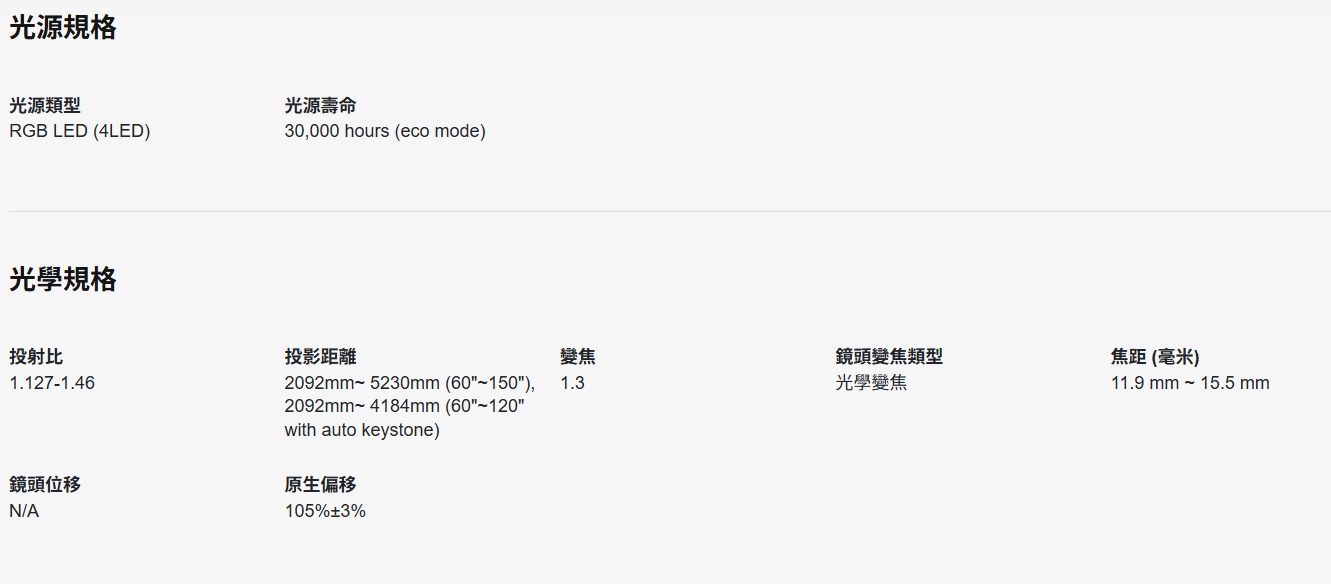Click the 焦距 (毫米) label

tap(1155, 357)
